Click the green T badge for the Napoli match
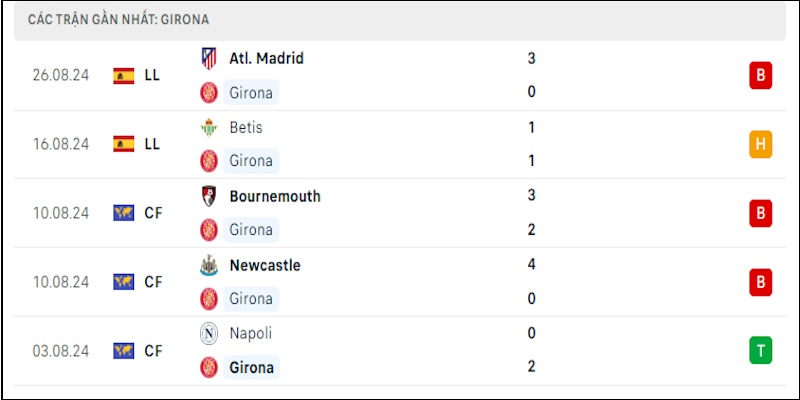Viewport: 800px width, 400px height. (760, 351)
